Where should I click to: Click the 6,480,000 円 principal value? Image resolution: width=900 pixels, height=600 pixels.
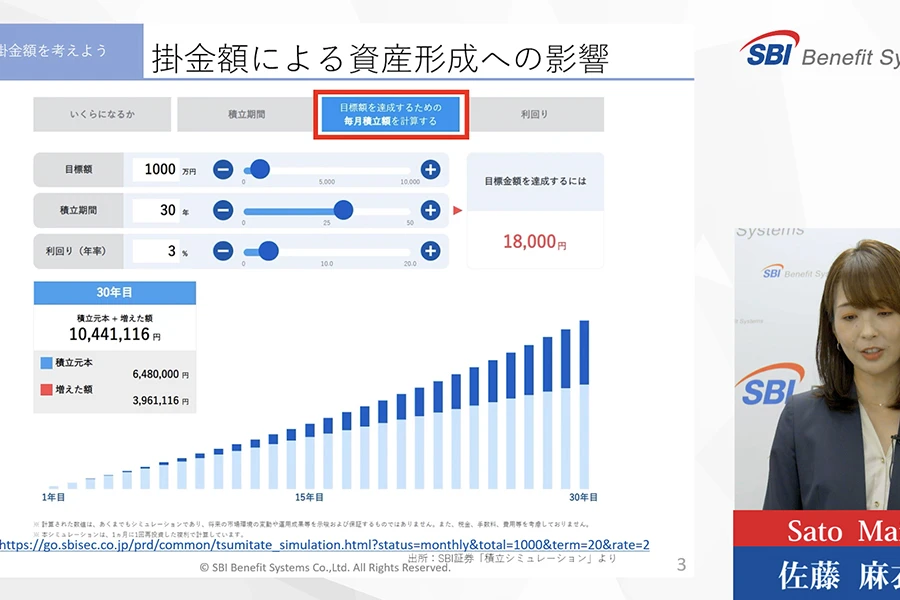[161, 374]
